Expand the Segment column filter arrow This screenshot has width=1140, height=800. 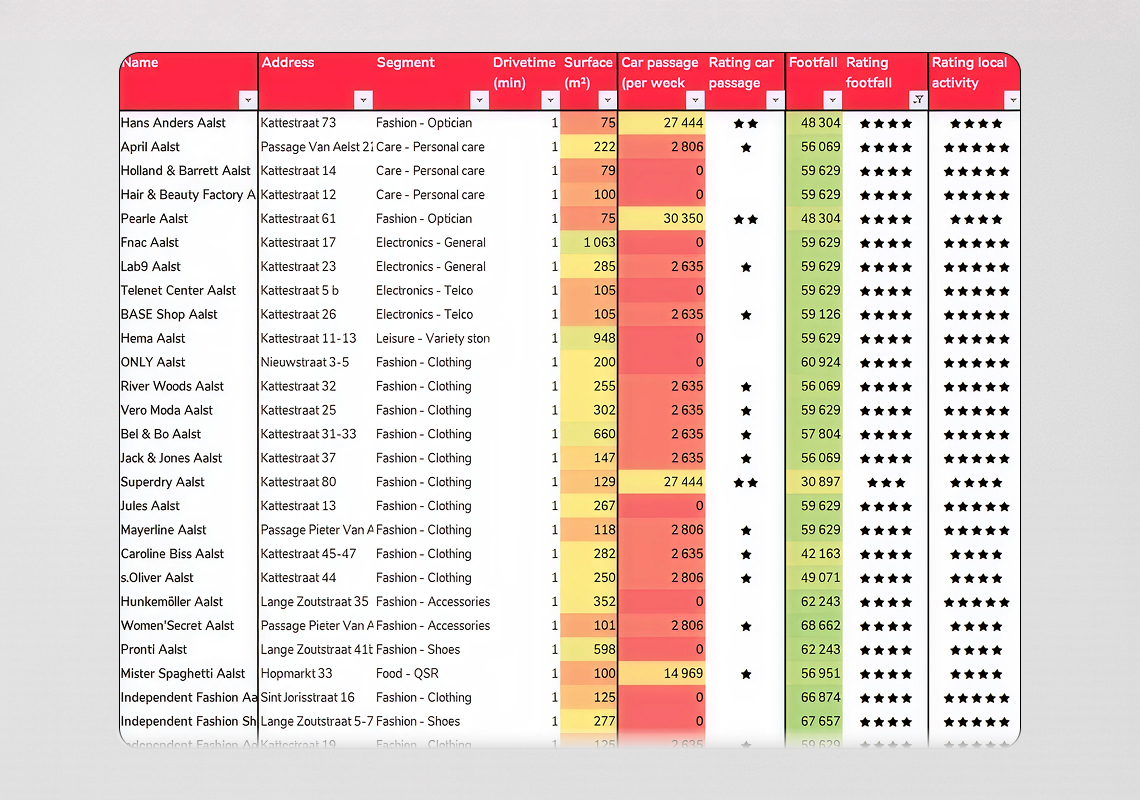(479, 100)
